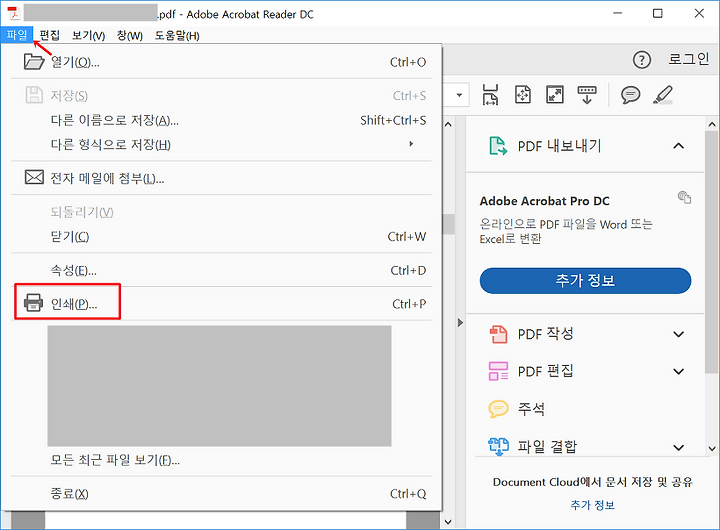Click the open-folder icon beside 열기
Viewport: 720px width, 530px height.
[34, 61]
